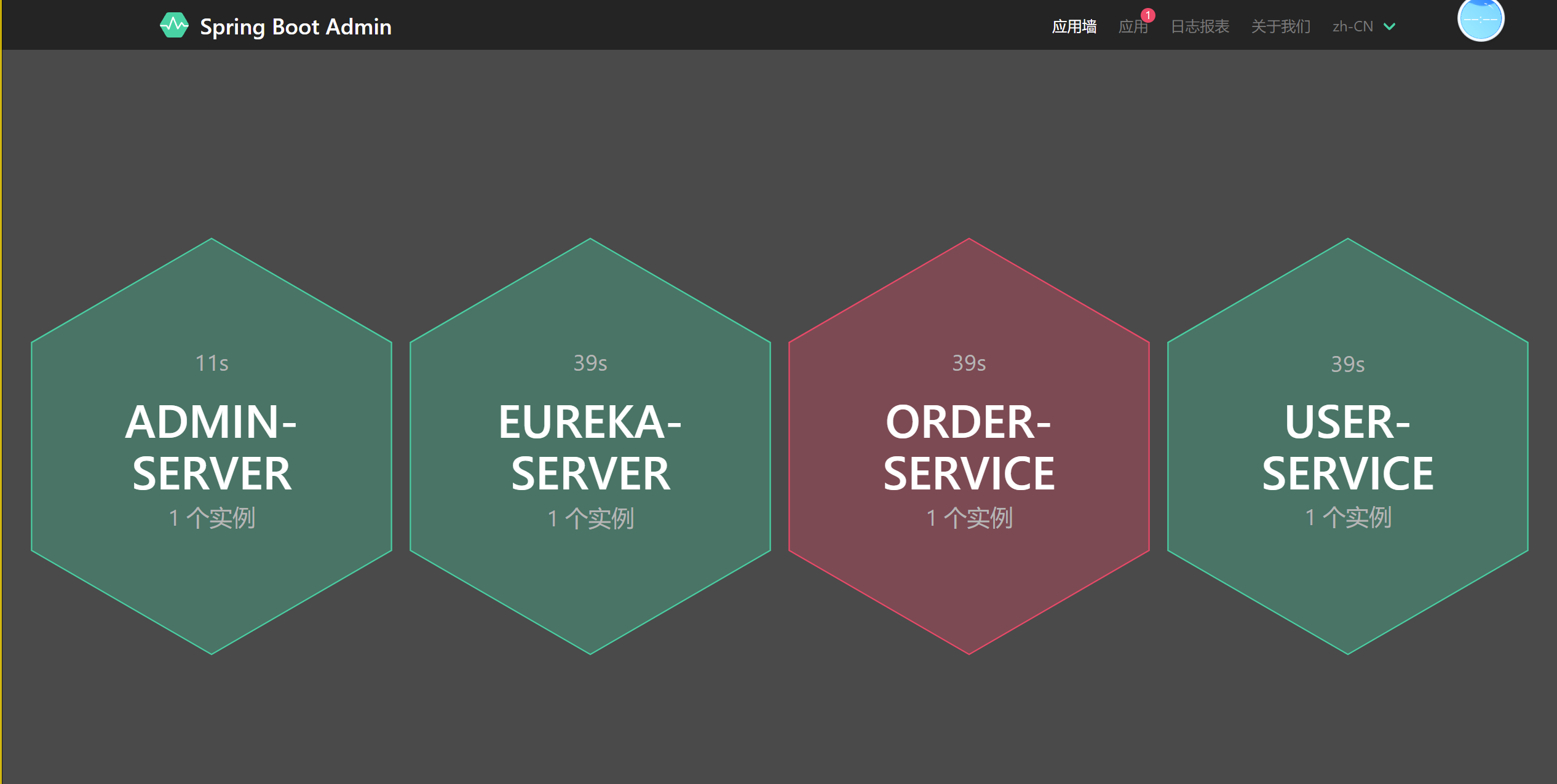The width and height of the screenshot is (1557, 784).
Task: Click ADMIN-SERVER 1 个实例 label
Action: tap(212, 518)
